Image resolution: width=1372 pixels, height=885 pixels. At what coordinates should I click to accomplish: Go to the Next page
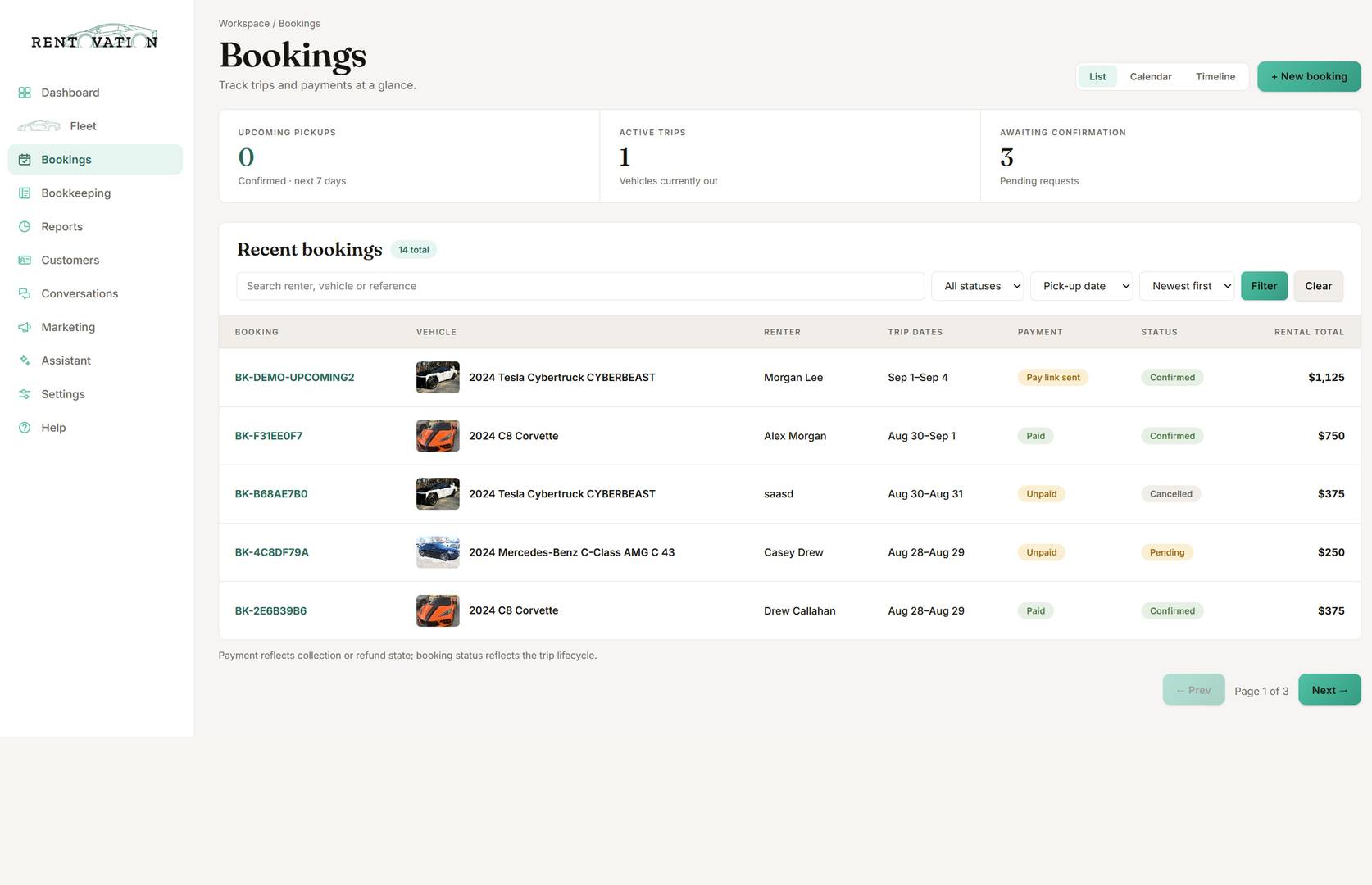point(1329,690)
